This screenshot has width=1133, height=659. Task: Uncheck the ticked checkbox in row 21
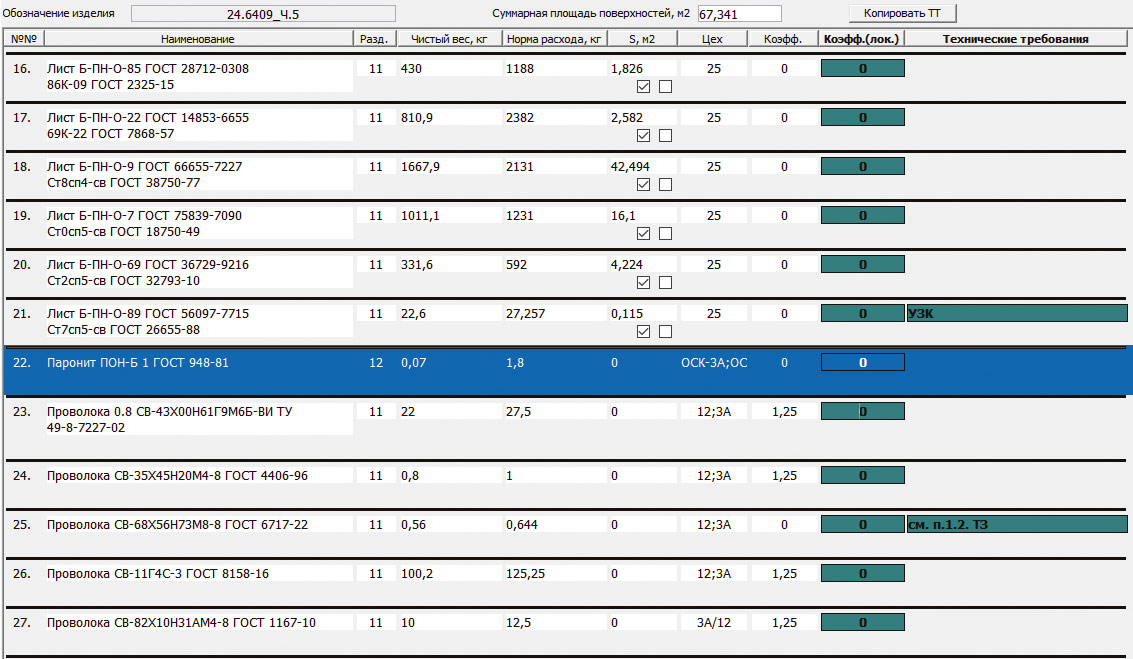pos(644,332)
